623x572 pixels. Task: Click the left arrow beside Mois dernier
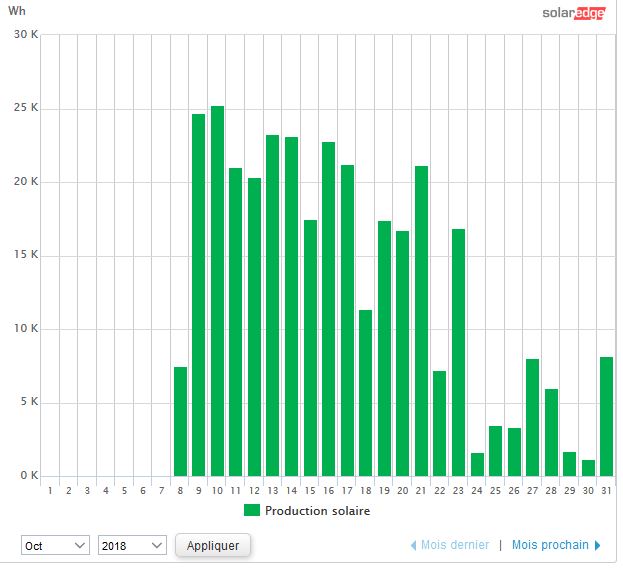pyautogui.click(x=413, y=545)
